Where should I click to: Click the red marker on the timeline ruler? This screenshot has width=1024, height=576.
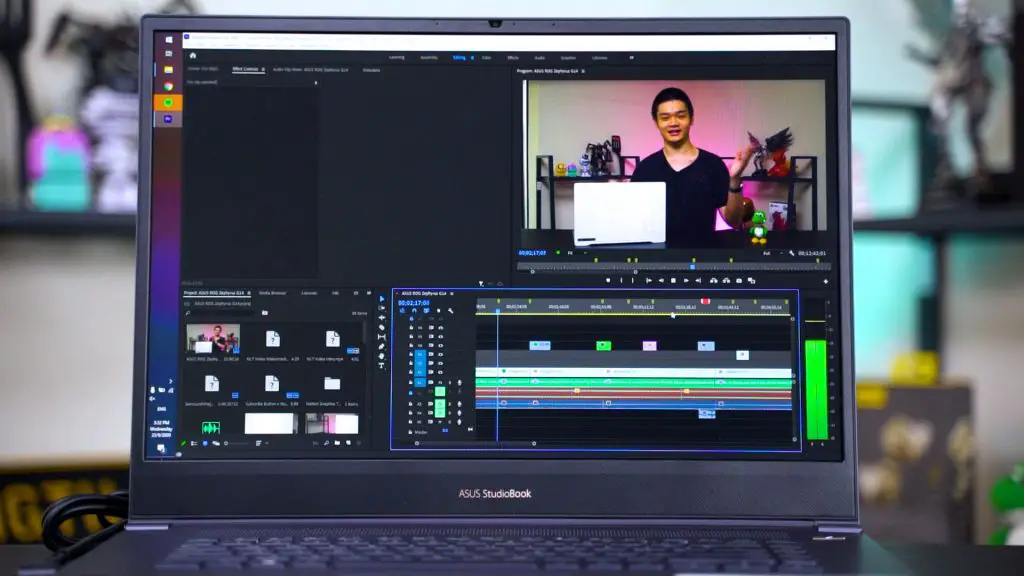[x=705, y=301]
